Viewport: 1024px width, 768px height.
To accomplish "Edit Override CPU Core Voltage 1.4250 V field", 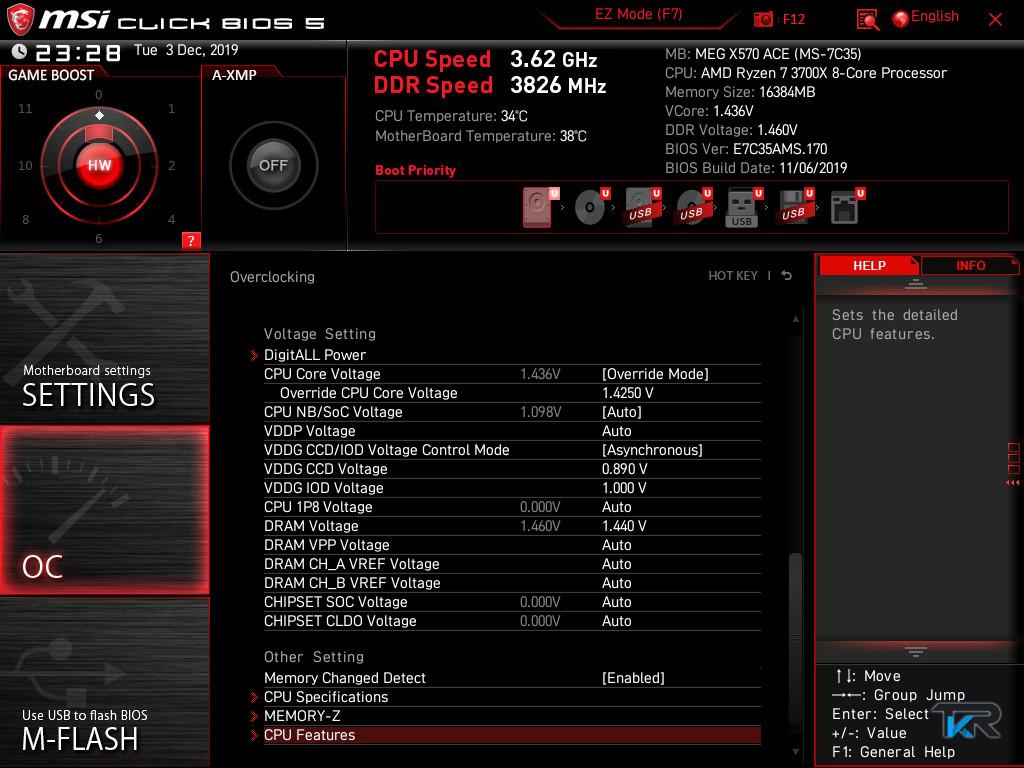I will click(627, 393).
